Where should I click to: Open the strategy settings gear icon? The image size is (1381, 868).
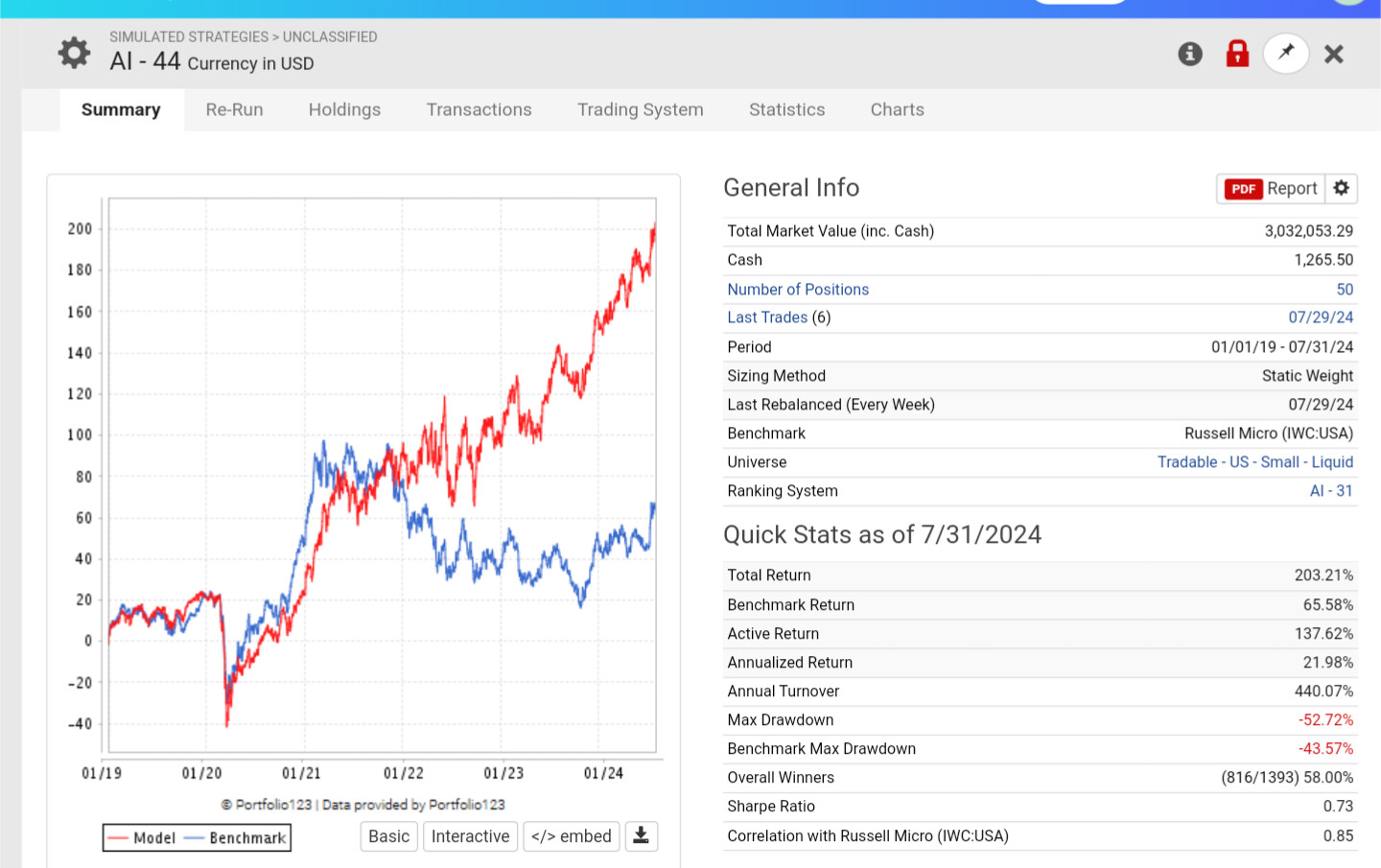(74, 53)
